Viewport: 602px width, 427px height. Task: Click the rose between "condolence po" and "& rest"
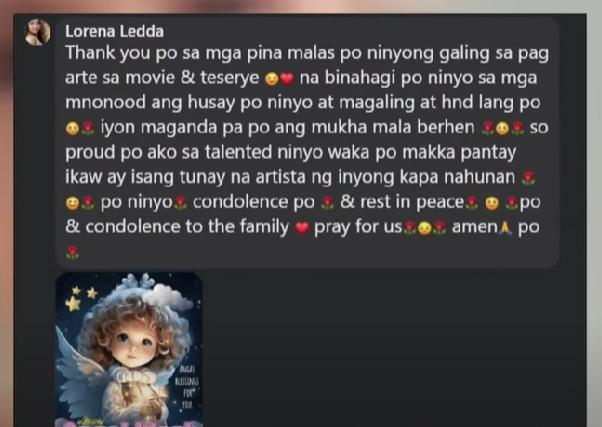(x=327, y=203)
